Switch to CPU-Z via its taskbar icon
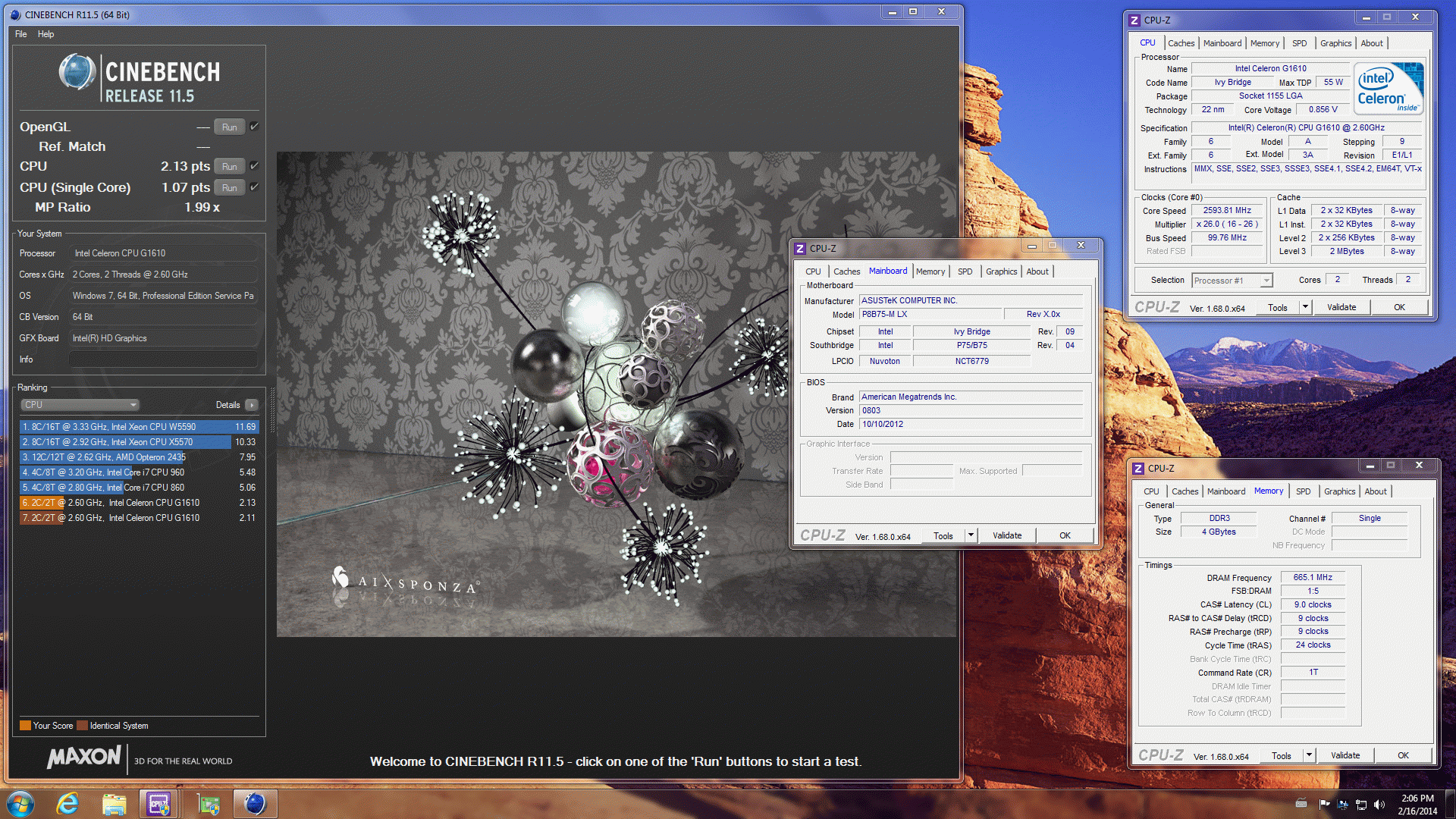The width and height of the screenshot is (1456, 819). click(x=159, y=804)
